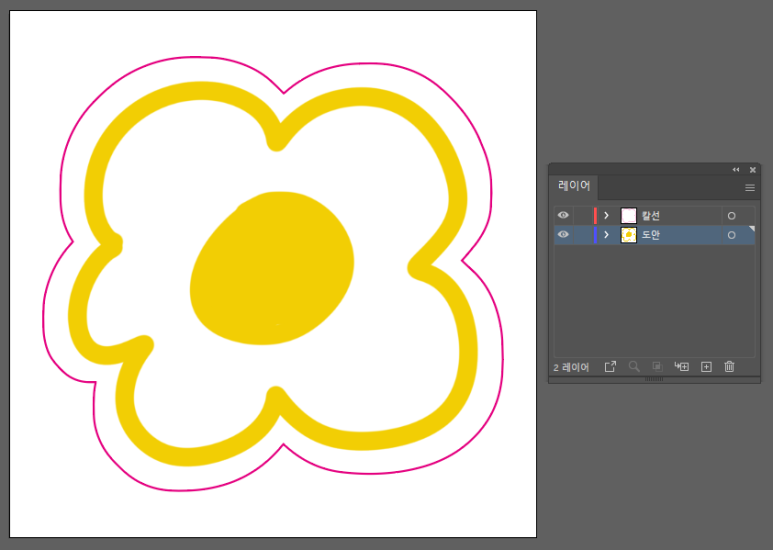Click the 칼선 layer thumbnail

coord(629,215)
